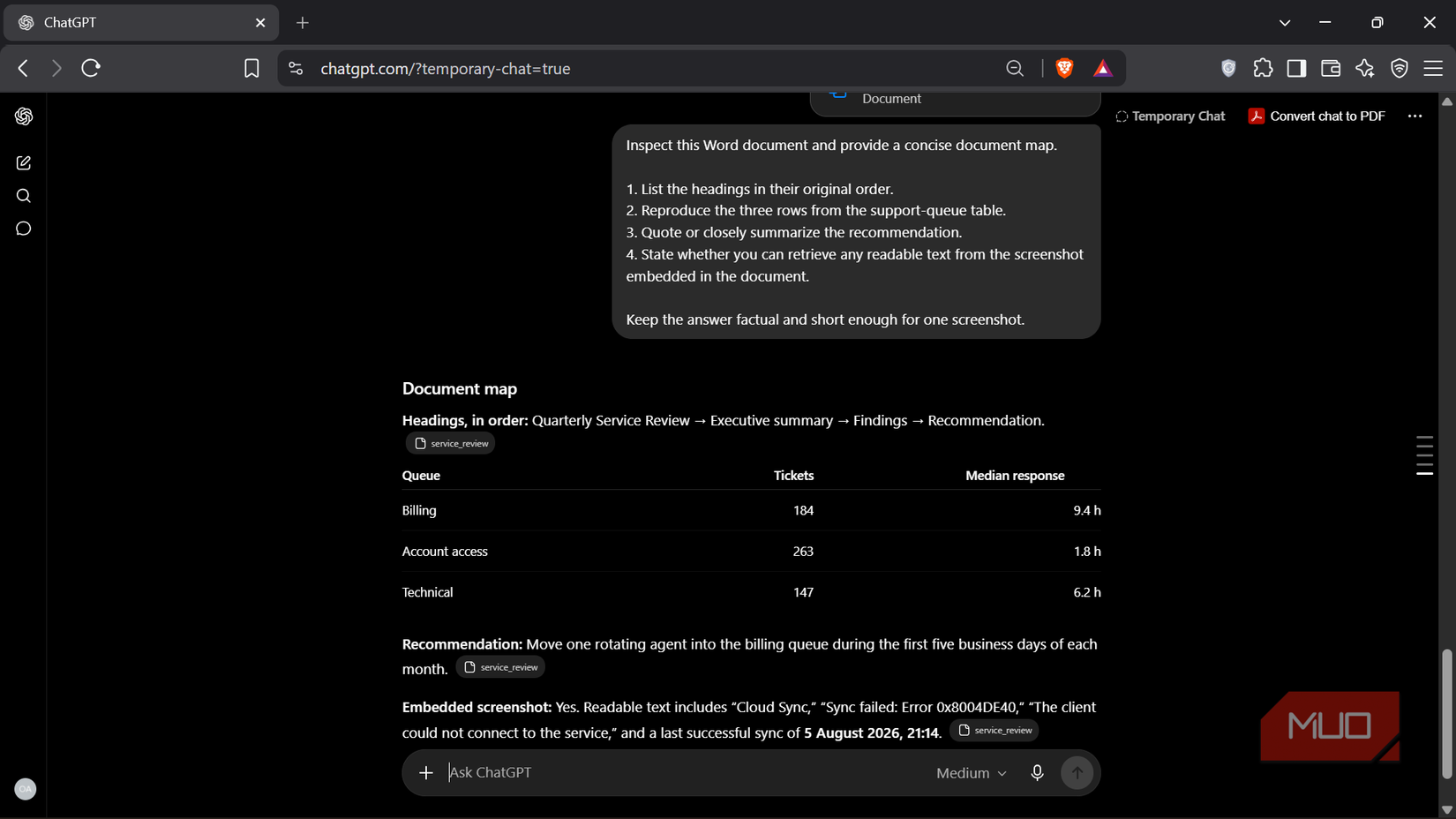
Task: Close the ChatGPT tab
Action: point(260,23)
